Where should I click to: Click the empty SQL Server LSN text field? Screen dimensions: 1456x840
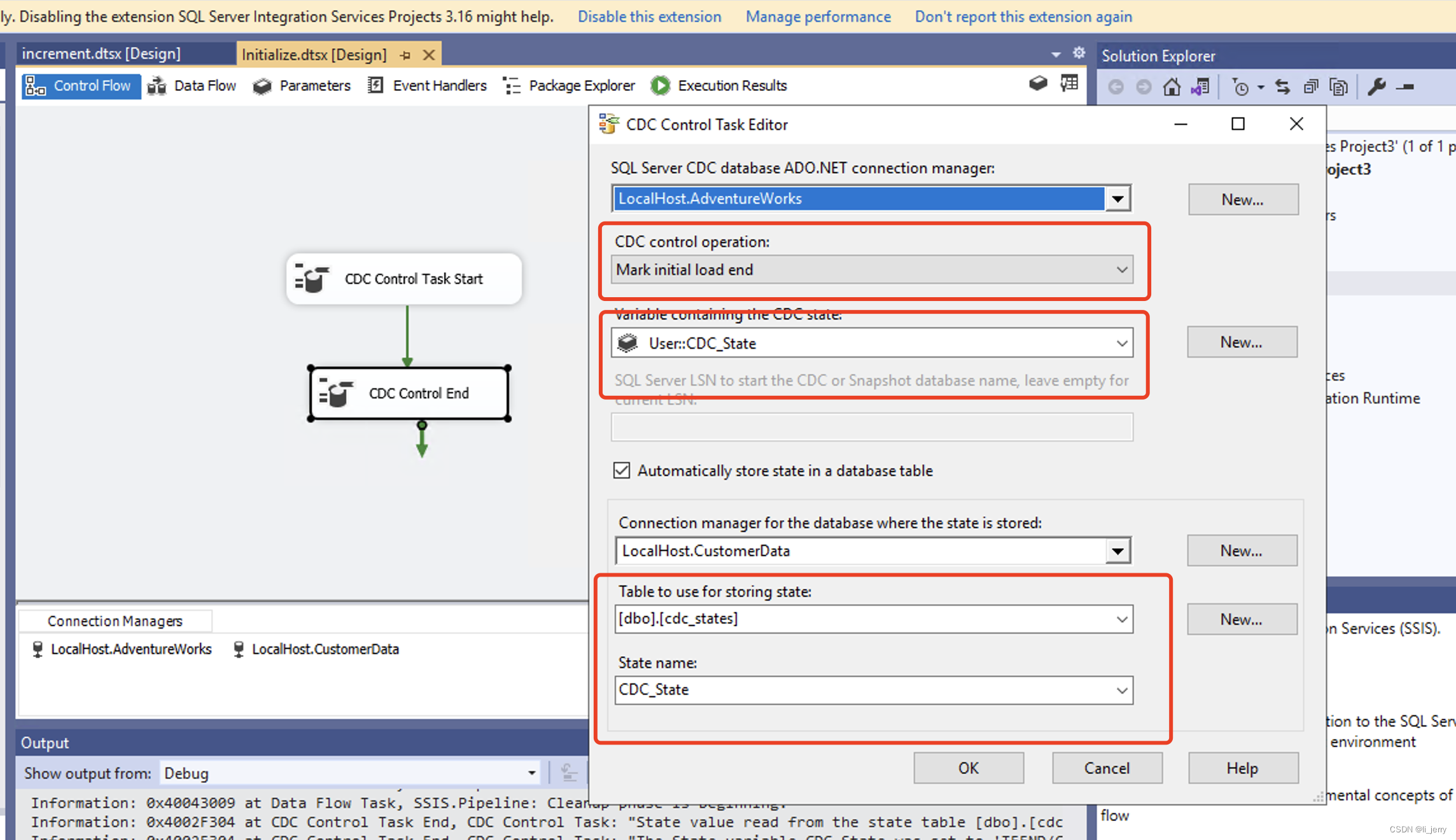871,427
